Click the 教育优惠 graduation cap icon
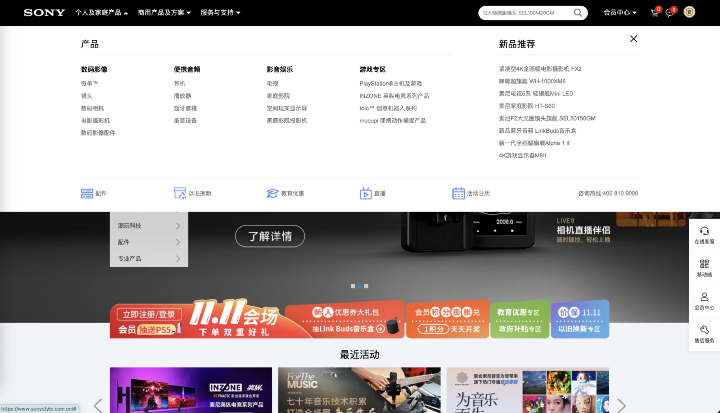720x413 pixels. click(x=273, y=193)
